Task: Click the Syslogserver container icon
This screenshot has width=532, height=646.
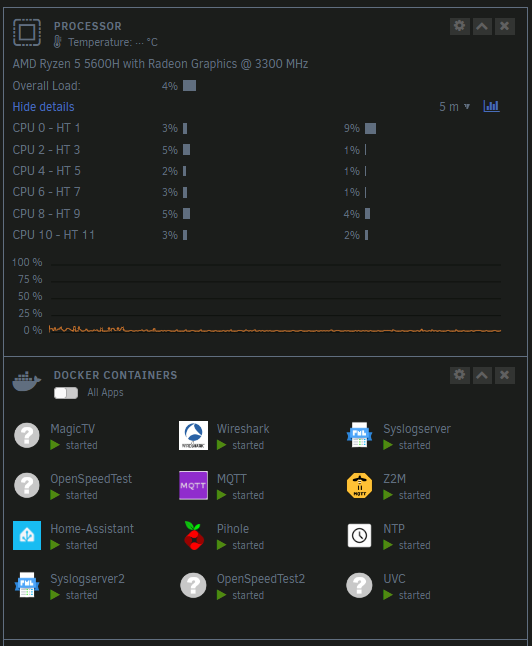Action: pos(359,435)
